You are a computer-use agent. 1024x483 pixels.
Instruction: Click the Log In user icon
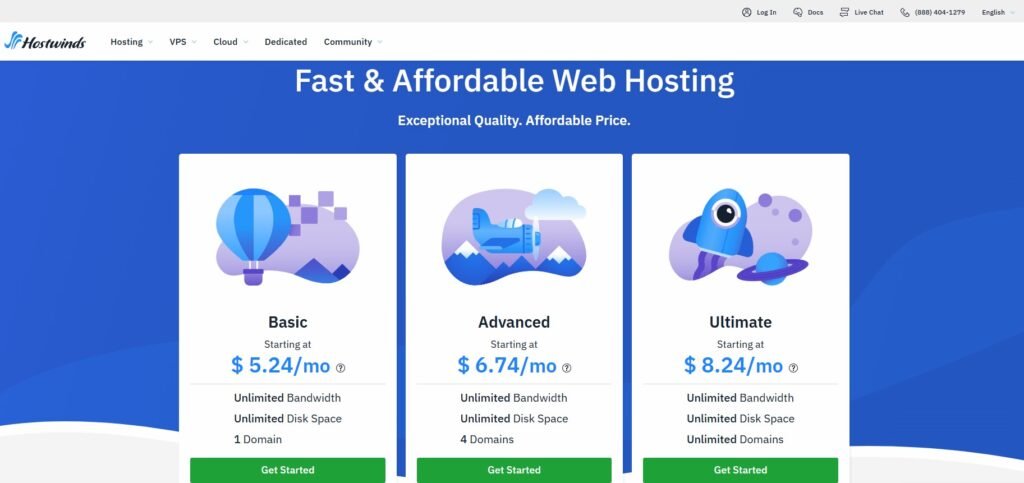(x=746, y=12)
